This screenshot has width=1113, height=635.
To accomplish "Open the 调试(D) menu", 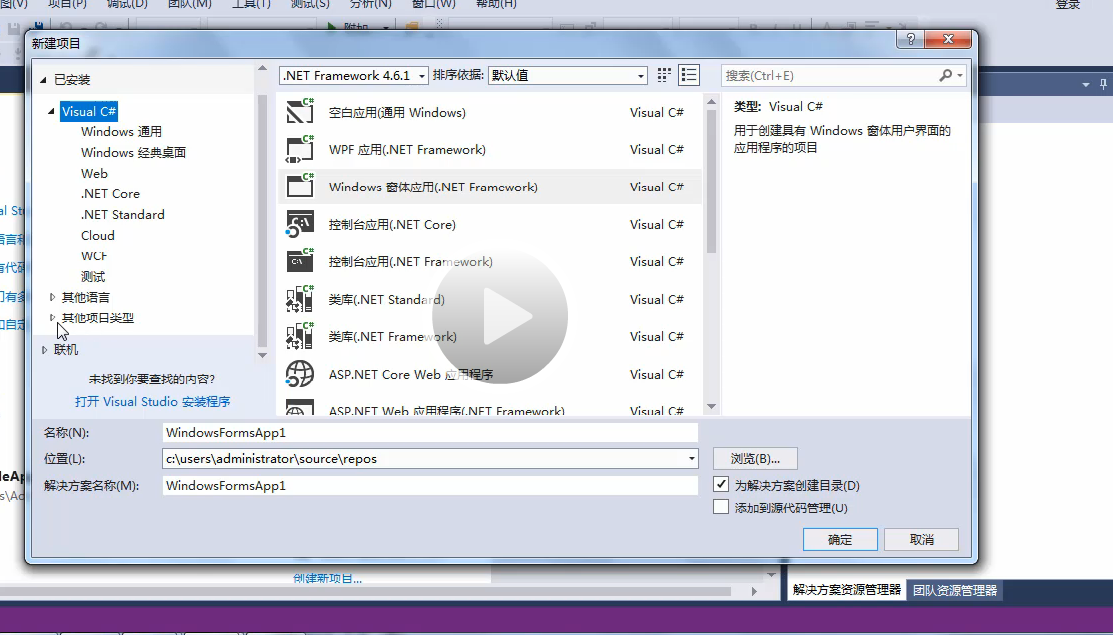I will pos(127,4).
